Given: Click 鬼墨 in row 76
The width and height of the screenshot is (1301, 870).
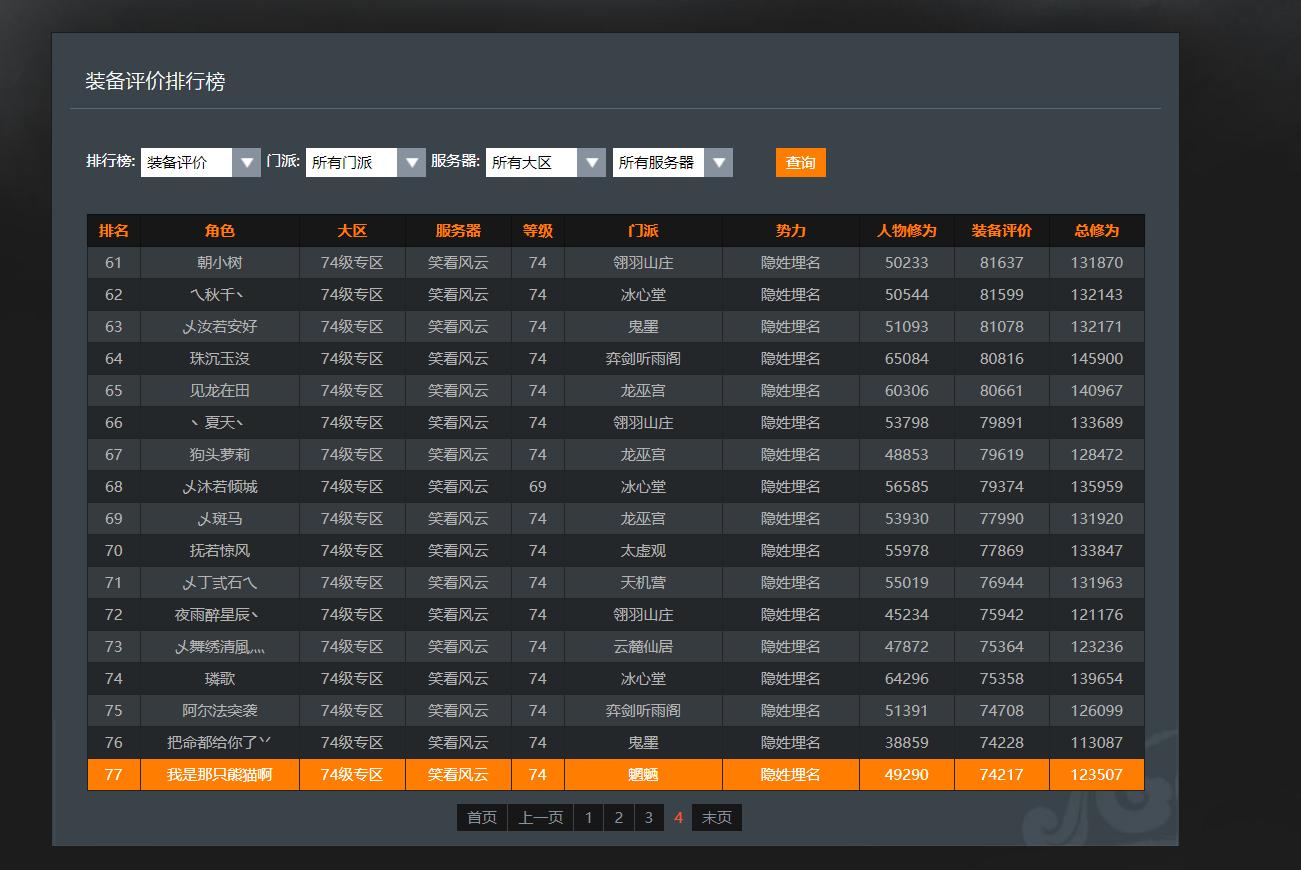Looking at the screenshot, I should point(643,743).
